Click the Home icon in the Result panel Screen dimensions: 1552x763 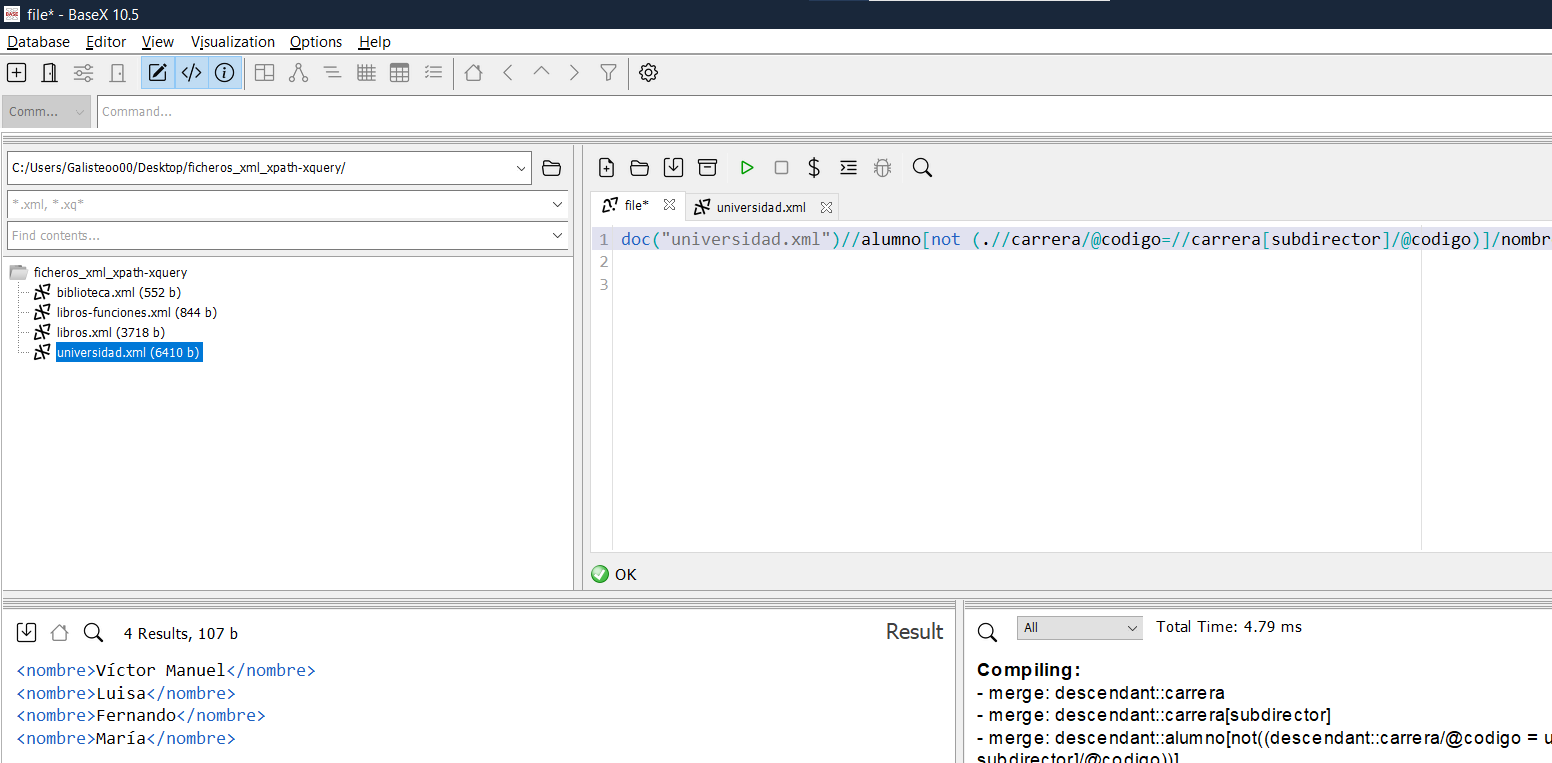[x=58, y=632]
